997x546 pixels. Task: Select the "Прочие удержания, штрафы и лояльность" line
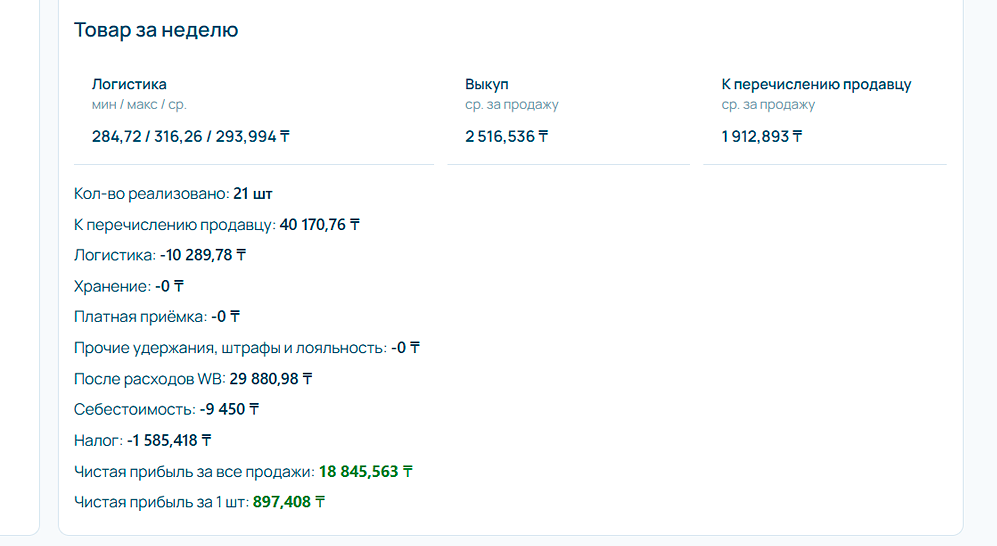(x=247, y=348)
